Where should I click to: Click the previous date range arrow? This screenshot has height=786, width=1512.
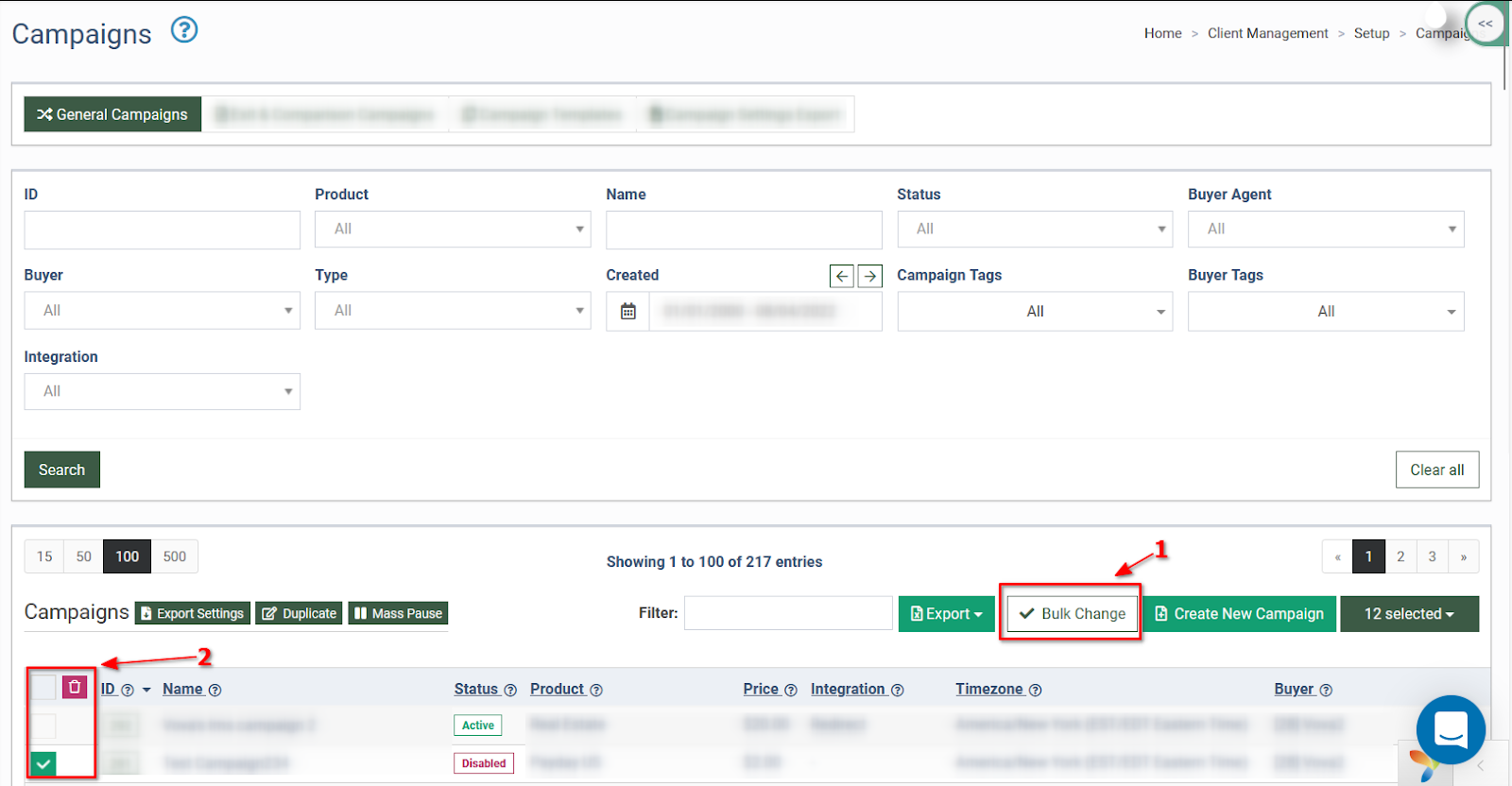pos(841,276)
